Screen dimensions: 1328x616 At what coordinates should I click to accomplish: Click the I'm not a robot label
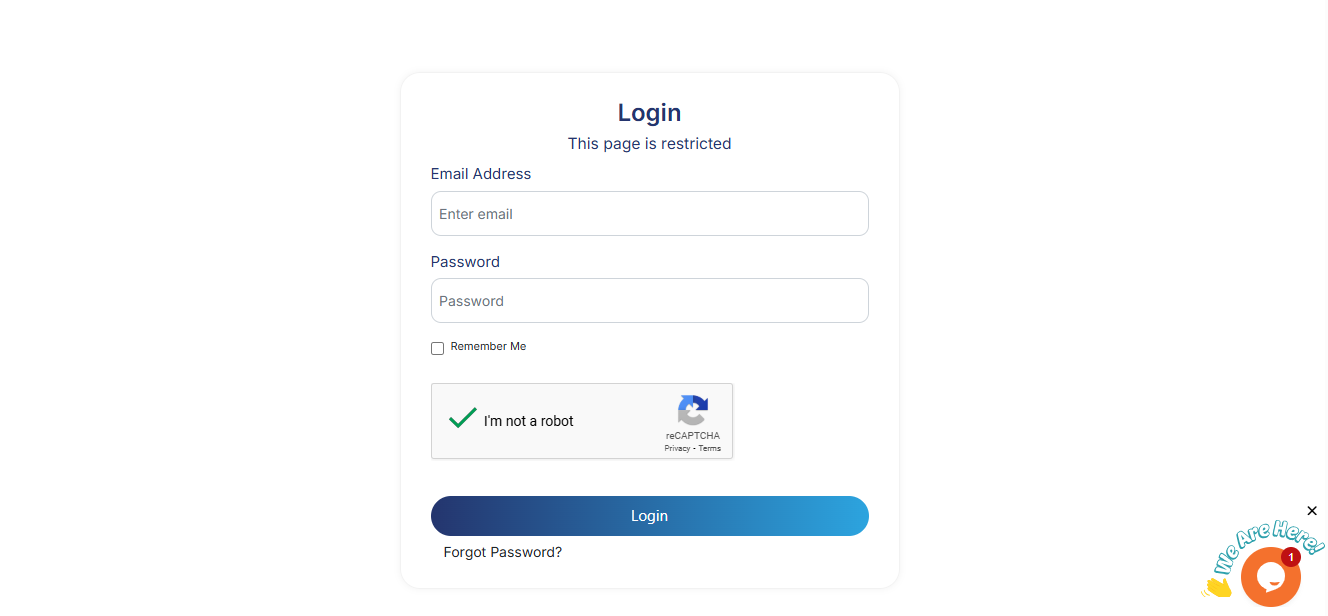528,421
